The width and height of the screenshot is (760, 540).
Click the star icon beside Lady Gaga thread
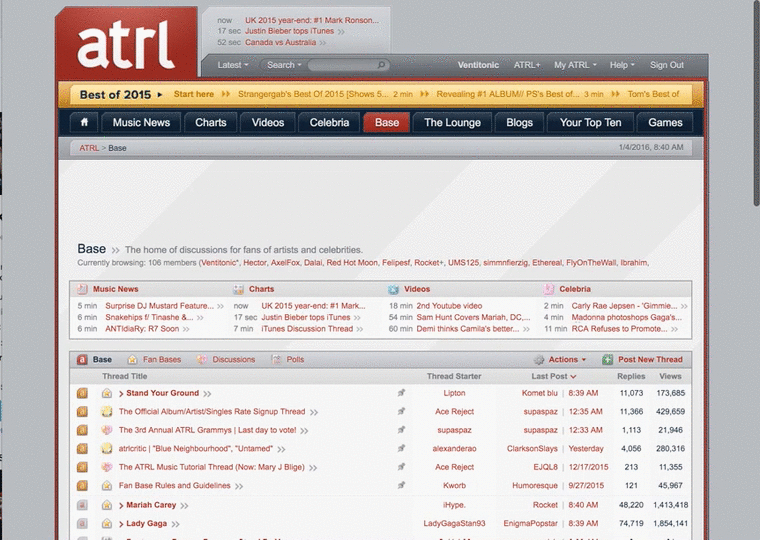[107, 524]
